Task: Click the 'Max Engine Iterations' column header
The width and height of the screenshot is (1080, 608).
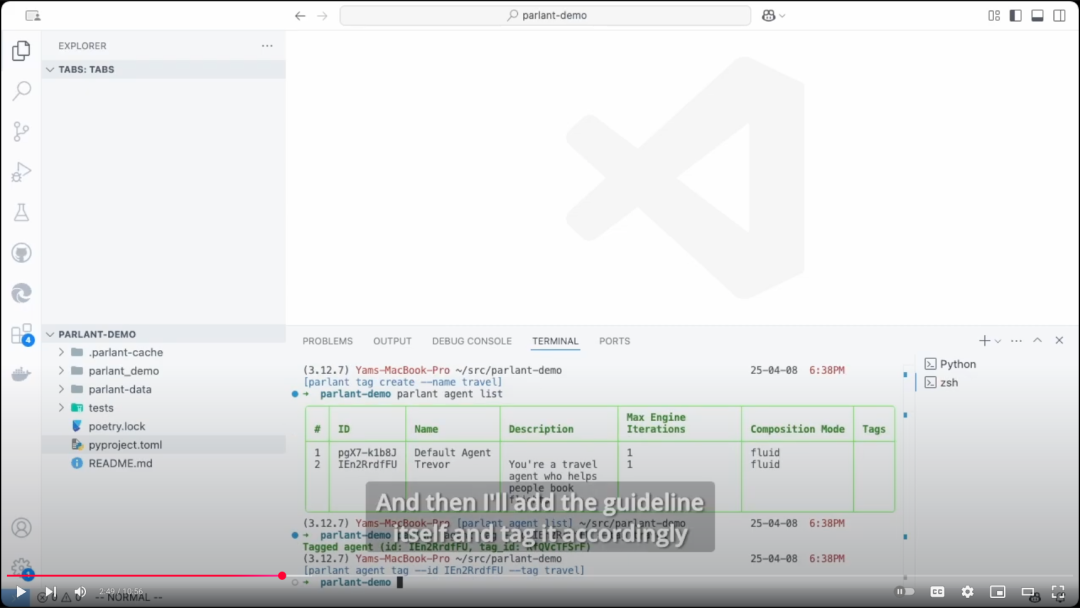Action: (x=656, y=423)
